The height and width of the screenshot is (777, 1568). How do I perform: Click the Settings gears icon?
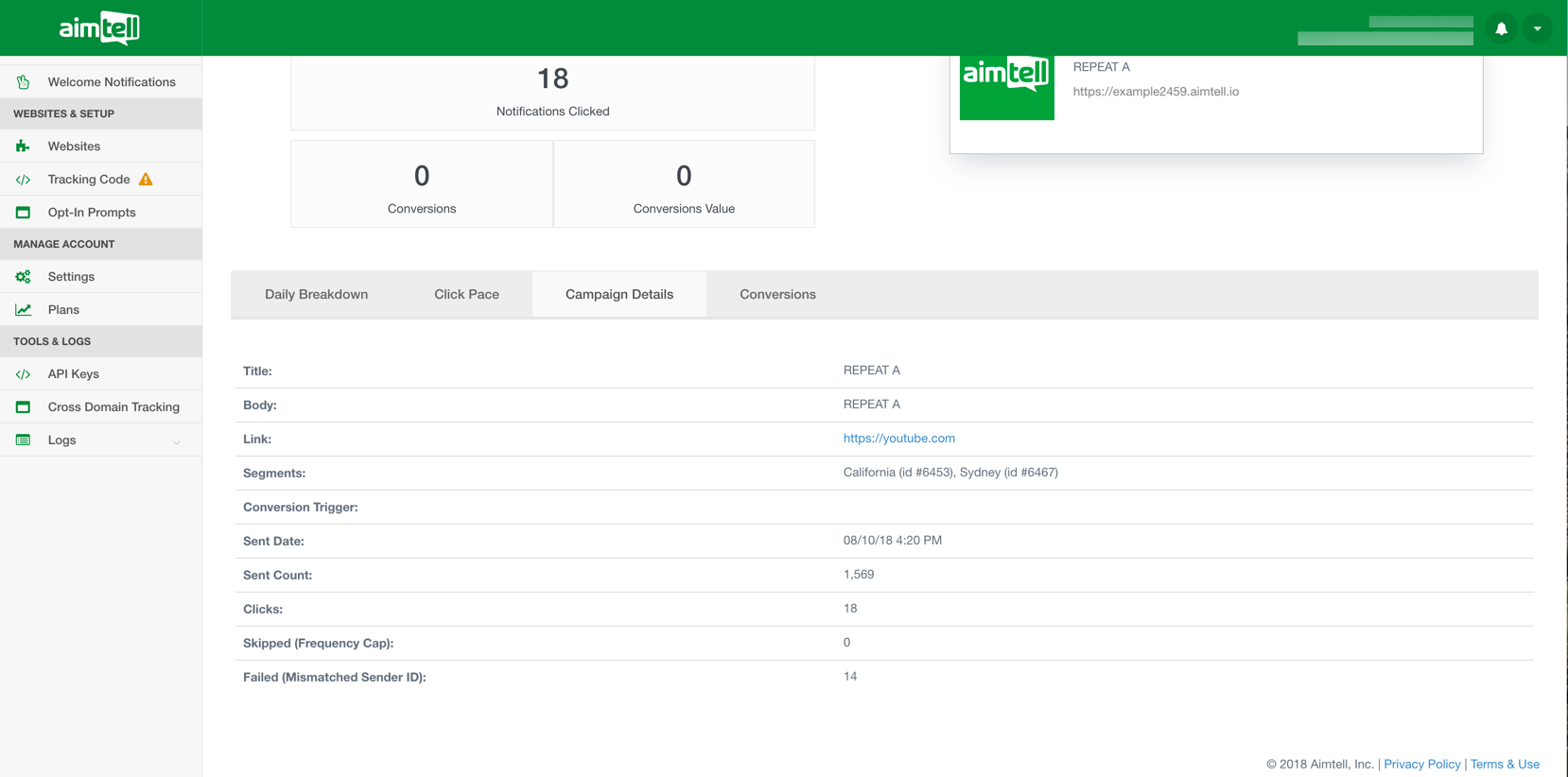pyautogui.click(x=24, y=277)
